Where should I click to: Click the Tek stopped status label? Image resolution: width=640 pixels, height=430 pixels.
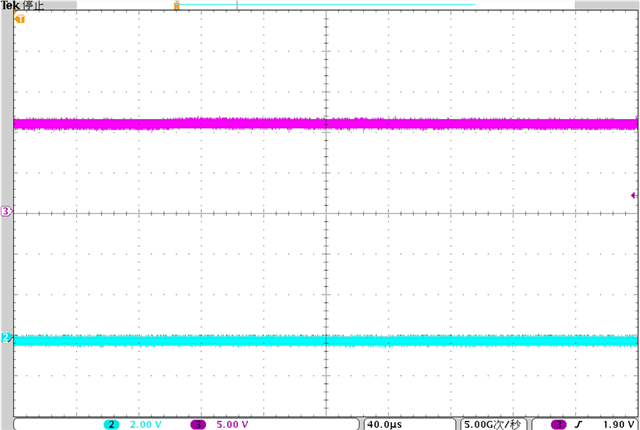point(22,6)
